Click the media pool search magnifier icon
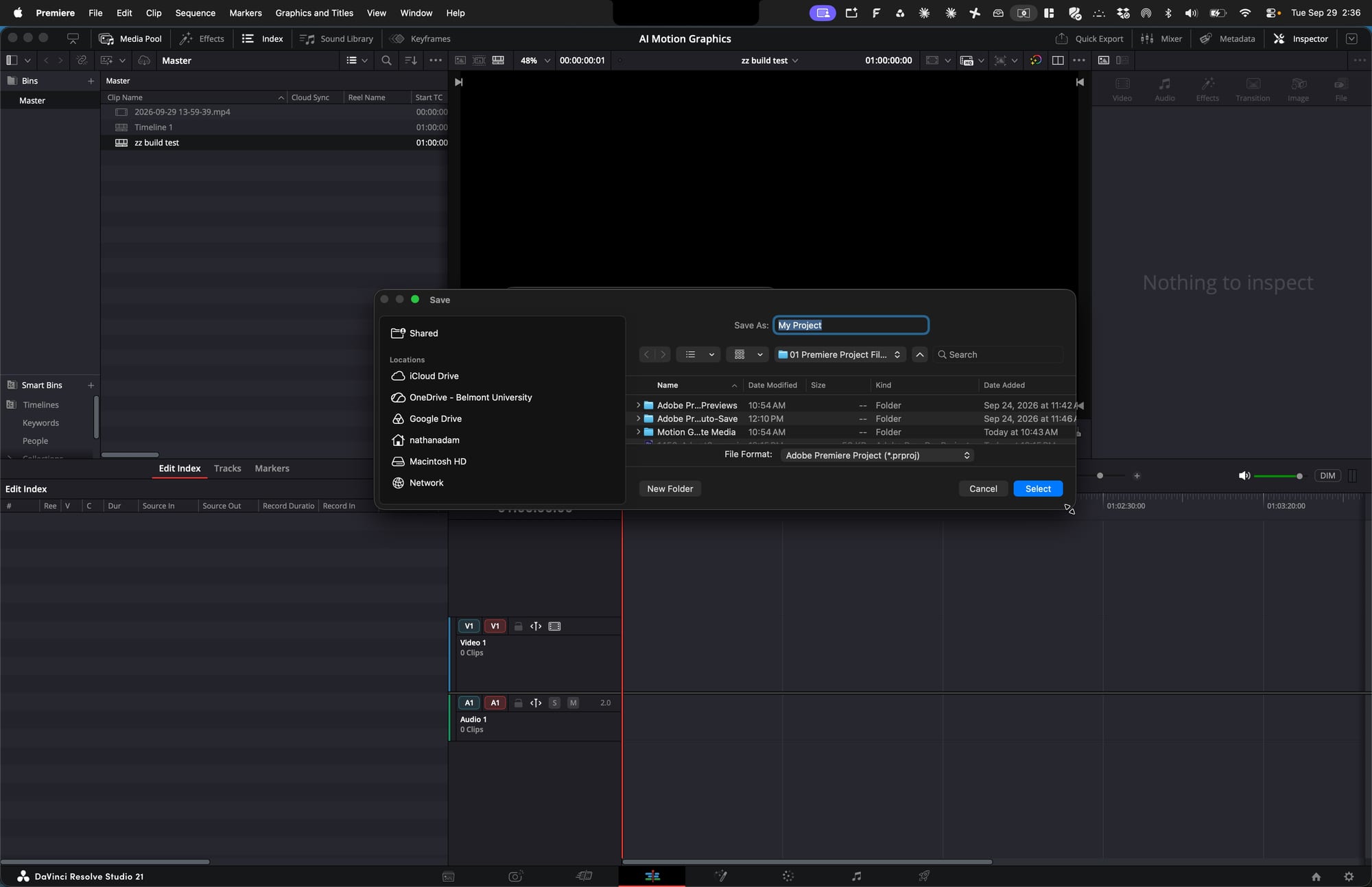1372x887 pixels. tap(386, 60)
